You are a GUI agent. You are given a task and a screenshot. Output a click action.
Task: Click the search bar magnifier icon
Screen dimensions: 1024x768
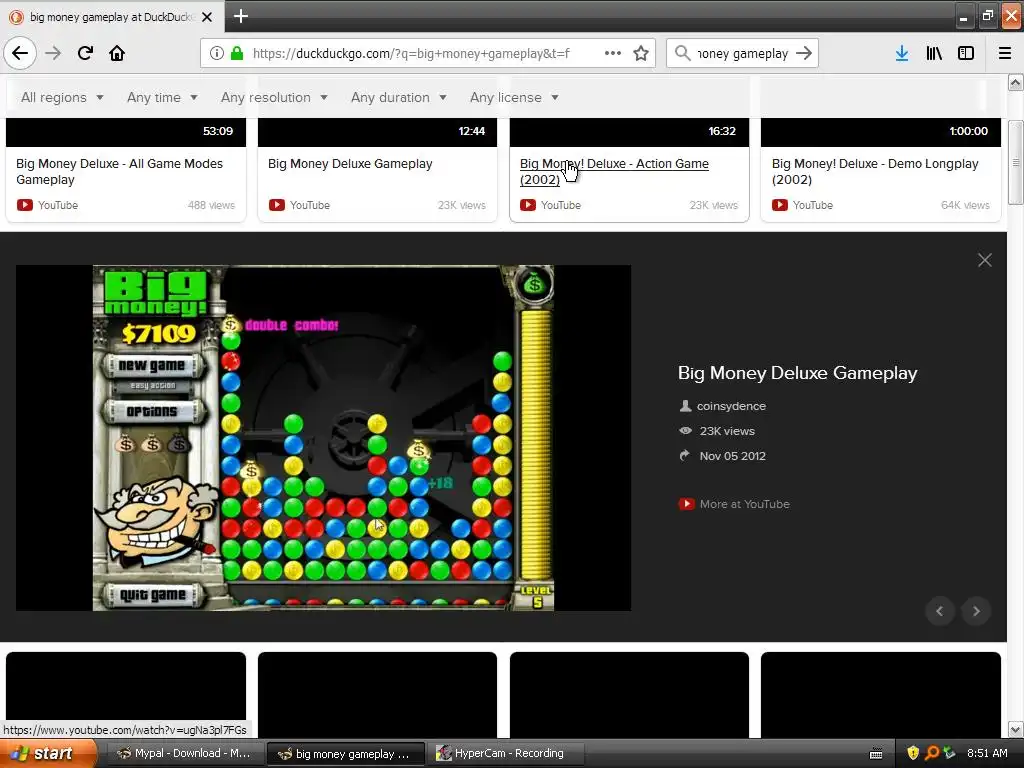[682, 53]
